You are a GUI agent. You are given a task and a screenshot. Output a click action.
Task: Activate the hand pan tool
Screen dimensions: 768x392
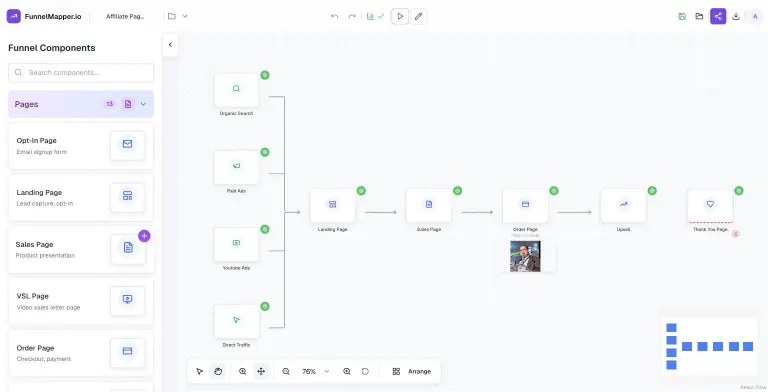[x=218, y=371]
